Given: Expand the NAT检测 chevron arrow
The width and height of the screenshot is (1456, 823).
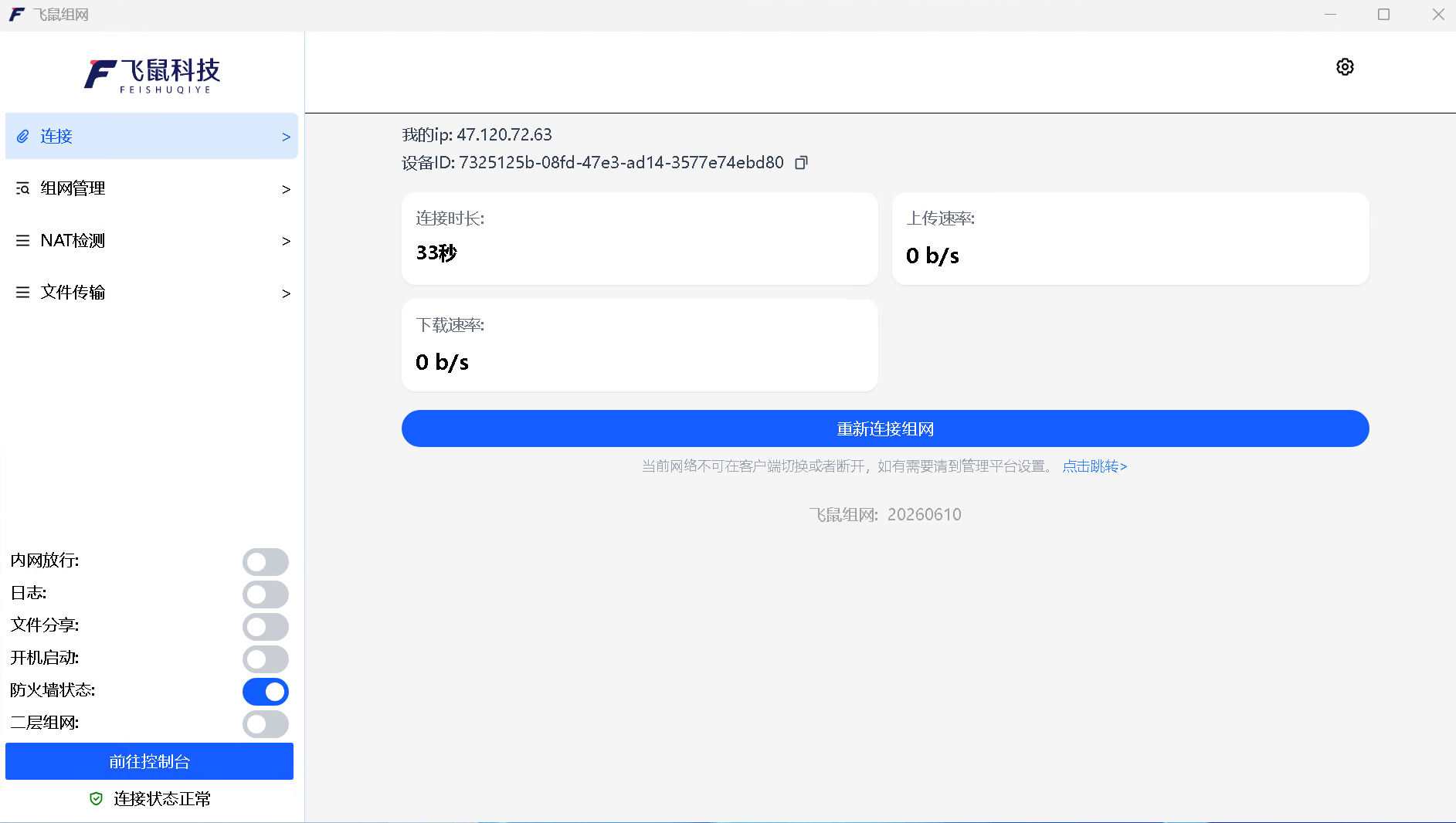Looking at the screenshot, I should [286, 241].
